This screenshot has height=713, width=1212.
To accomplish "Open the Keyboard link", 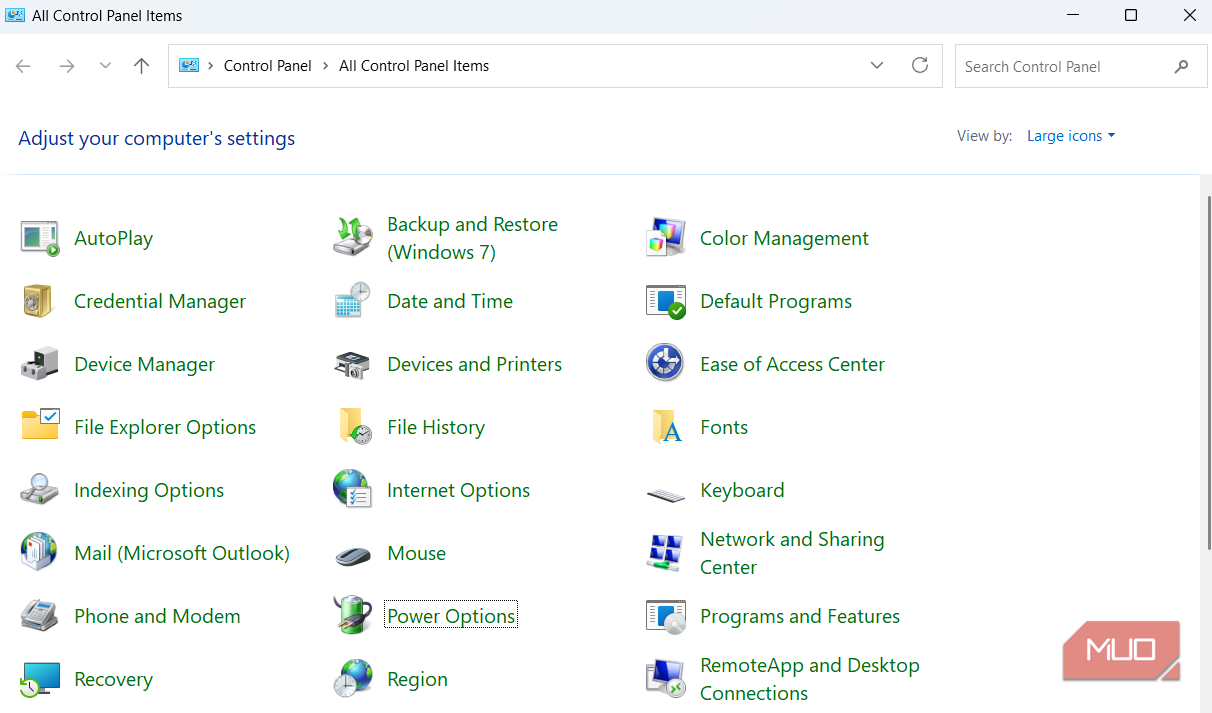I will tap(742, 490).
